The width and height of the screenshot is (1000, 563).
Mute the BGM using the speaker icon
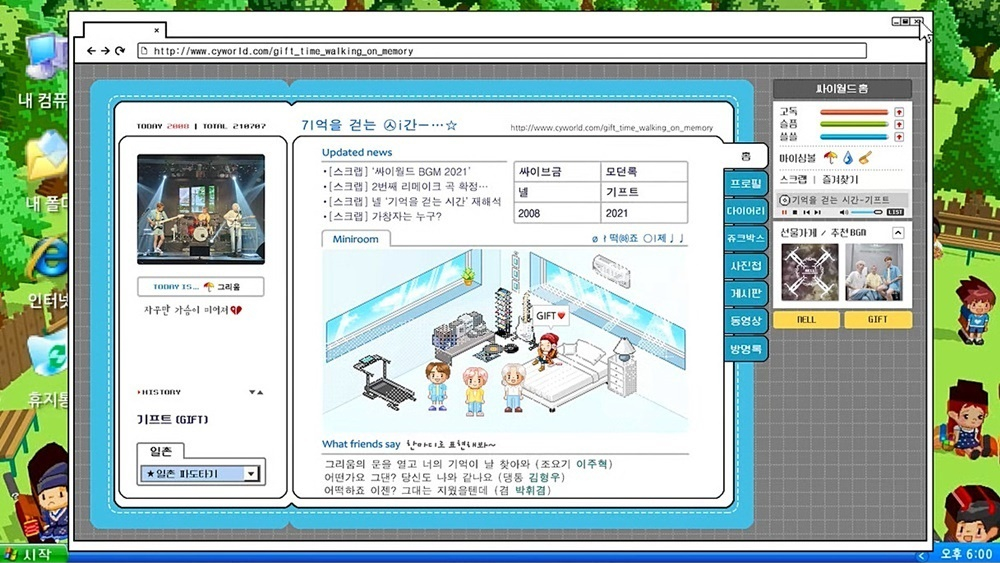pos(844,212)
